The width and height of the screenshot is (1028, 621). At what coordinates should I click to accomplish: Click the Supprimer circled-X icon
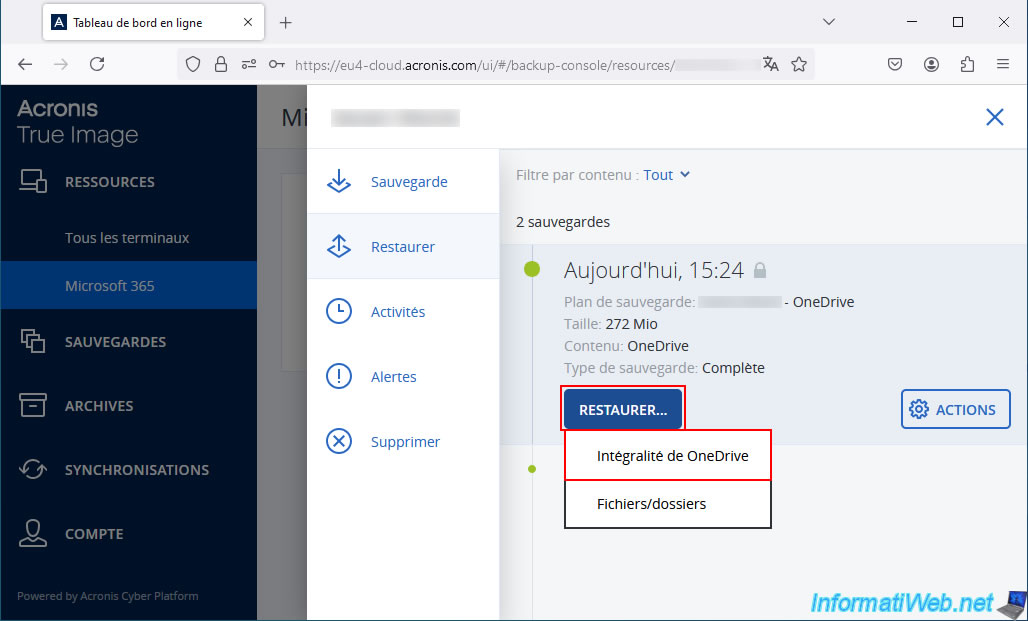click(339, 441)
